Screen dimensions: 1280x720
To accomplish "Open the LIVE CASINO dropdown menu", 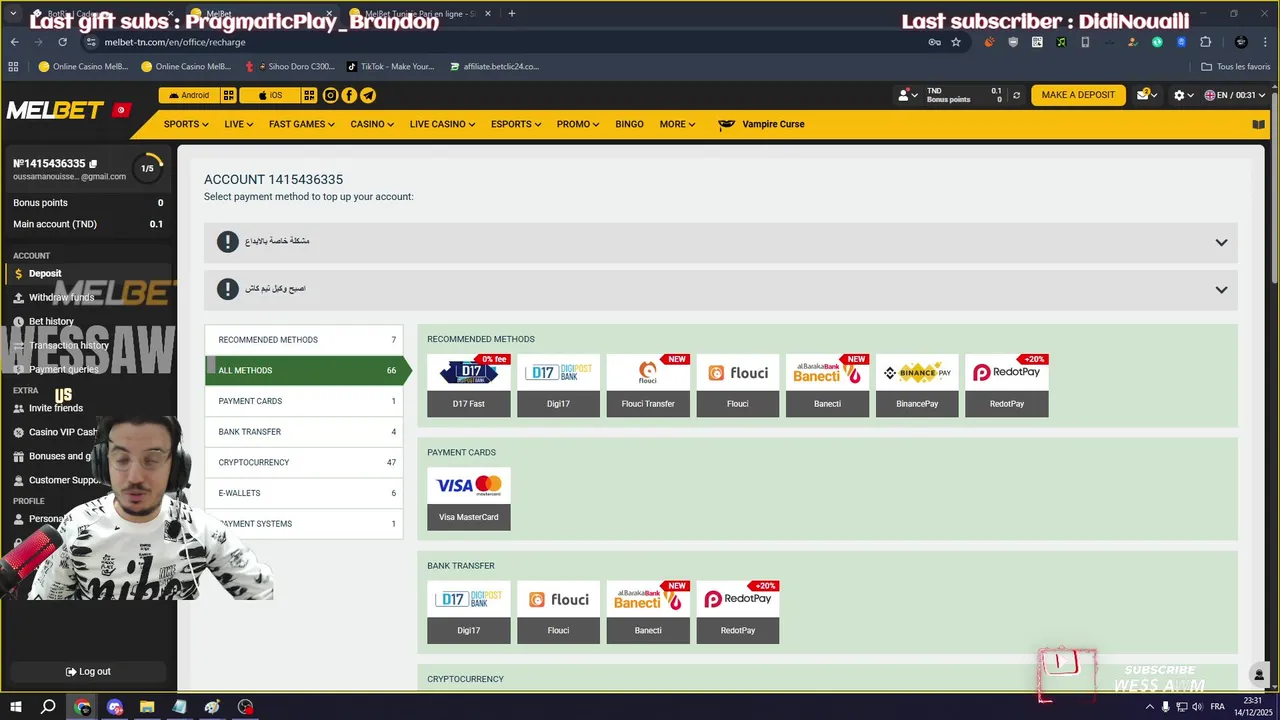I will click(x=443, y=124).
